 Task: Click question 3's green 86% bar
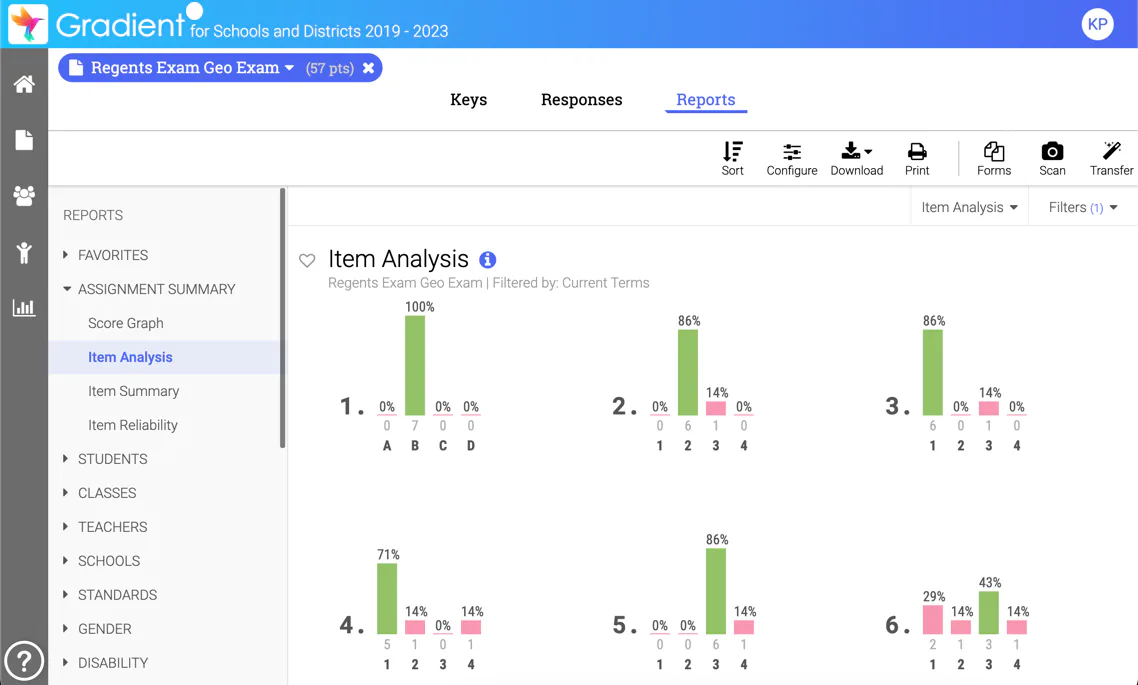pyautogui.click(x=933, y=372)
